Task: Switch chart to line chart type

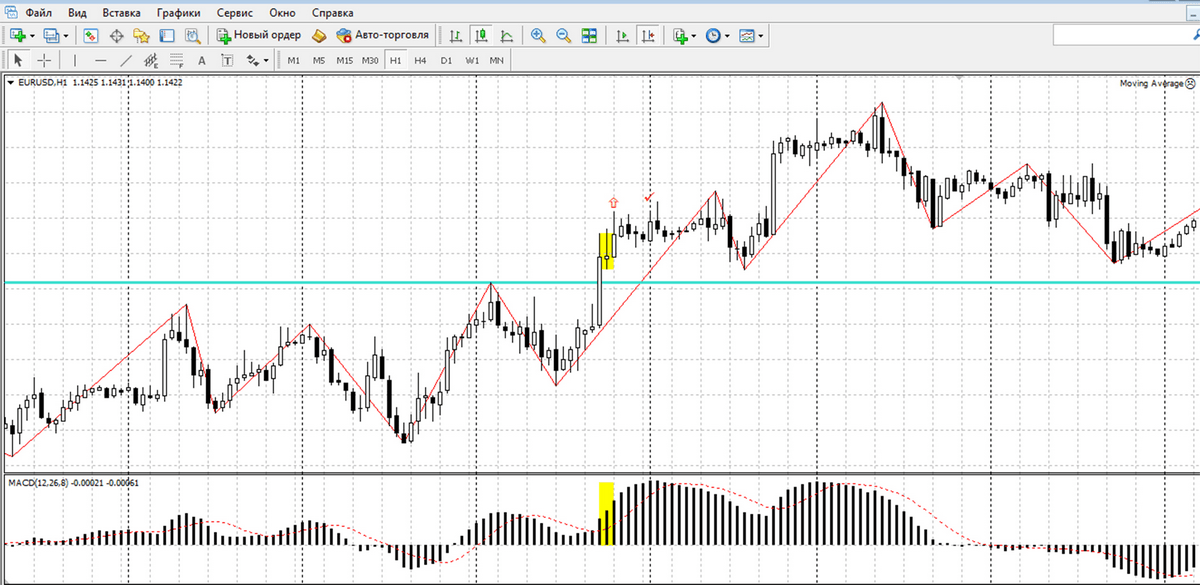Action: click(506, 35)
